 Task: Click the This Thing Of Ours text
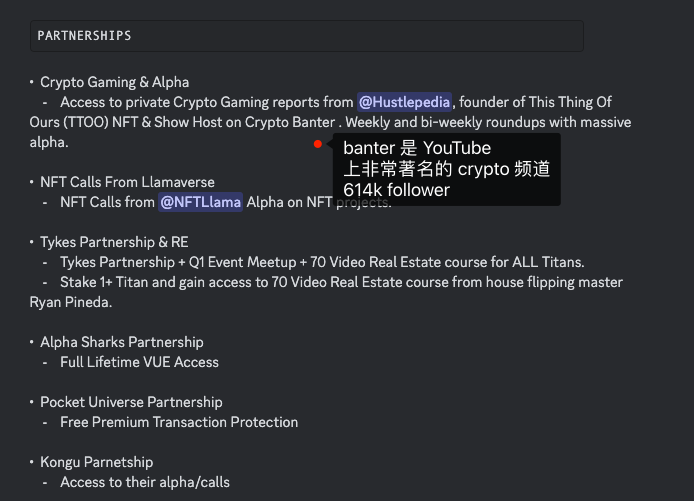pyautogui.click(x=570, y=102)
